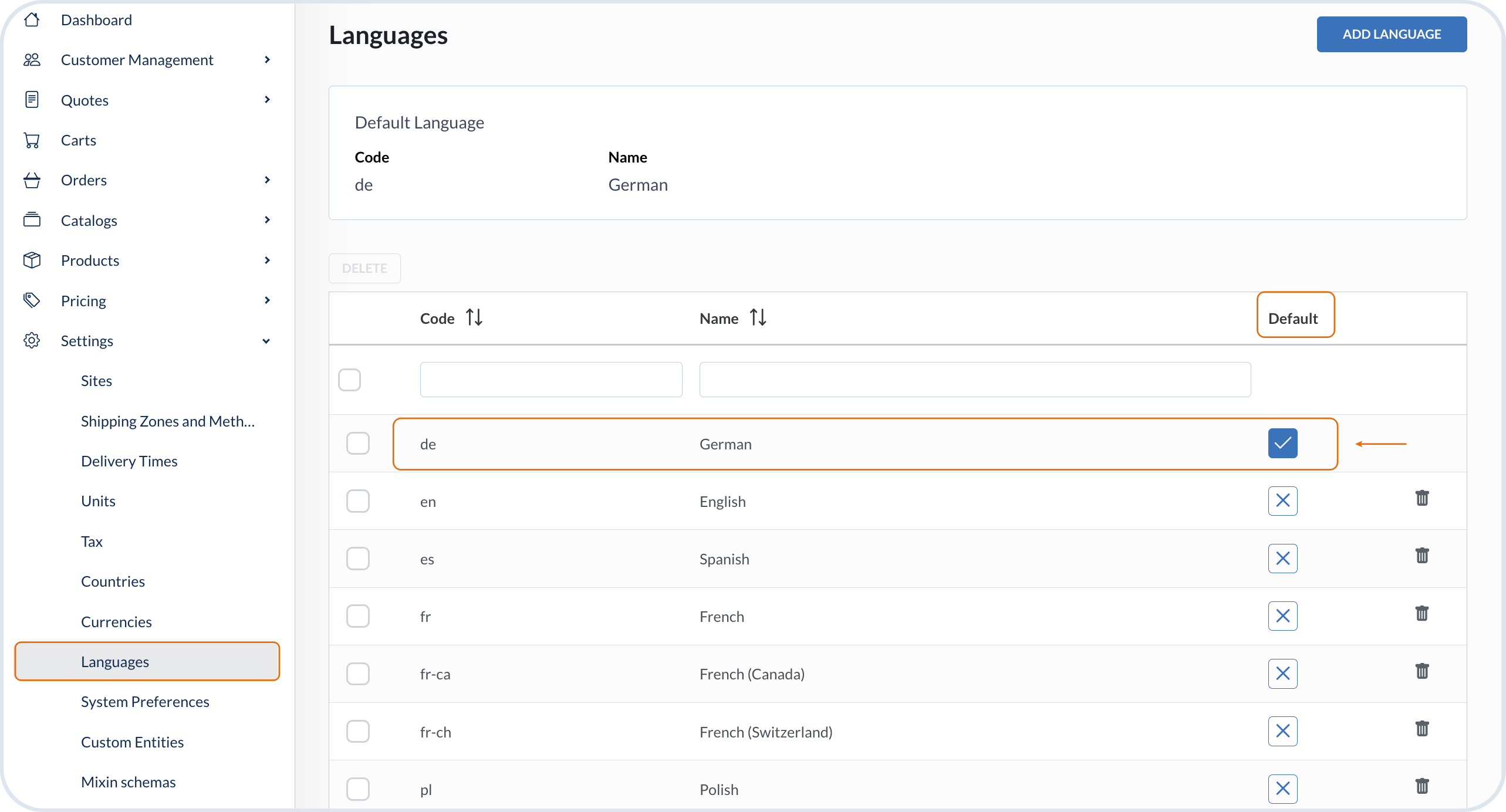Delete the English language with trash icon
The image size is (1506, 812).
coord(1421,498)
